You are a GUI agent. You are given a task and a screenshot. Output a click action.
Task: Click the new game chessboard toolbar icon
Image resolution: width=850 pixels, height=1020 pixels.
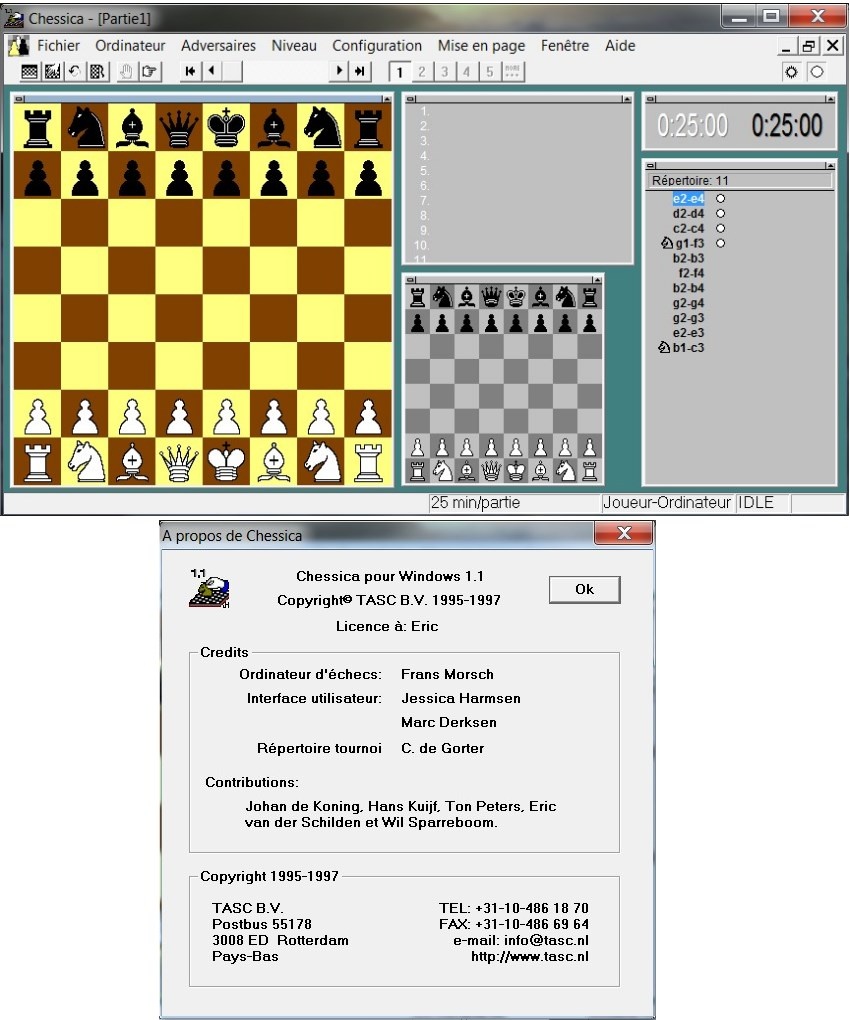click(x=29, y=72)
